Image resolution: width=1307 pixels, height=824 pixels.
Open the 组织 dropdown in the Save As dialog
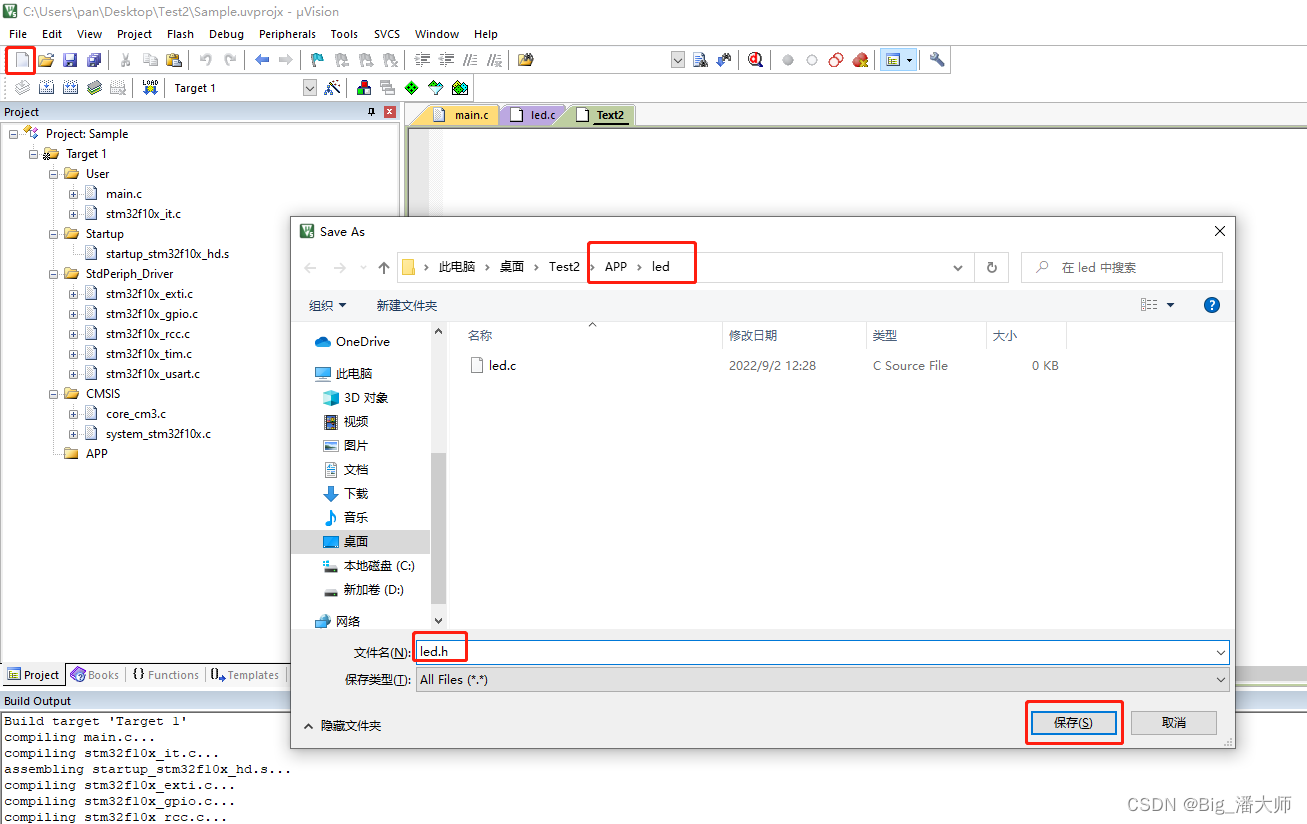(328, 305)
